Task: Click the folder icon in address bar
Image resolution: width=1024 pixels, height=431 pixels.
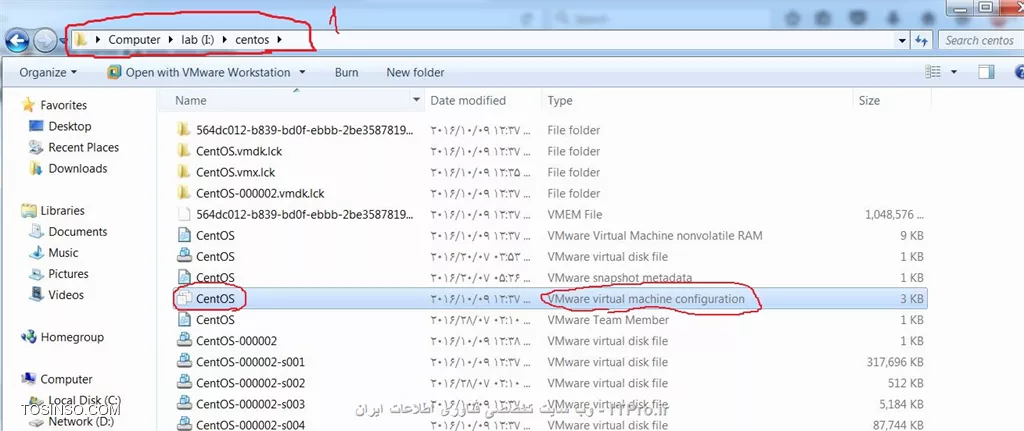Action: (81, 40)
